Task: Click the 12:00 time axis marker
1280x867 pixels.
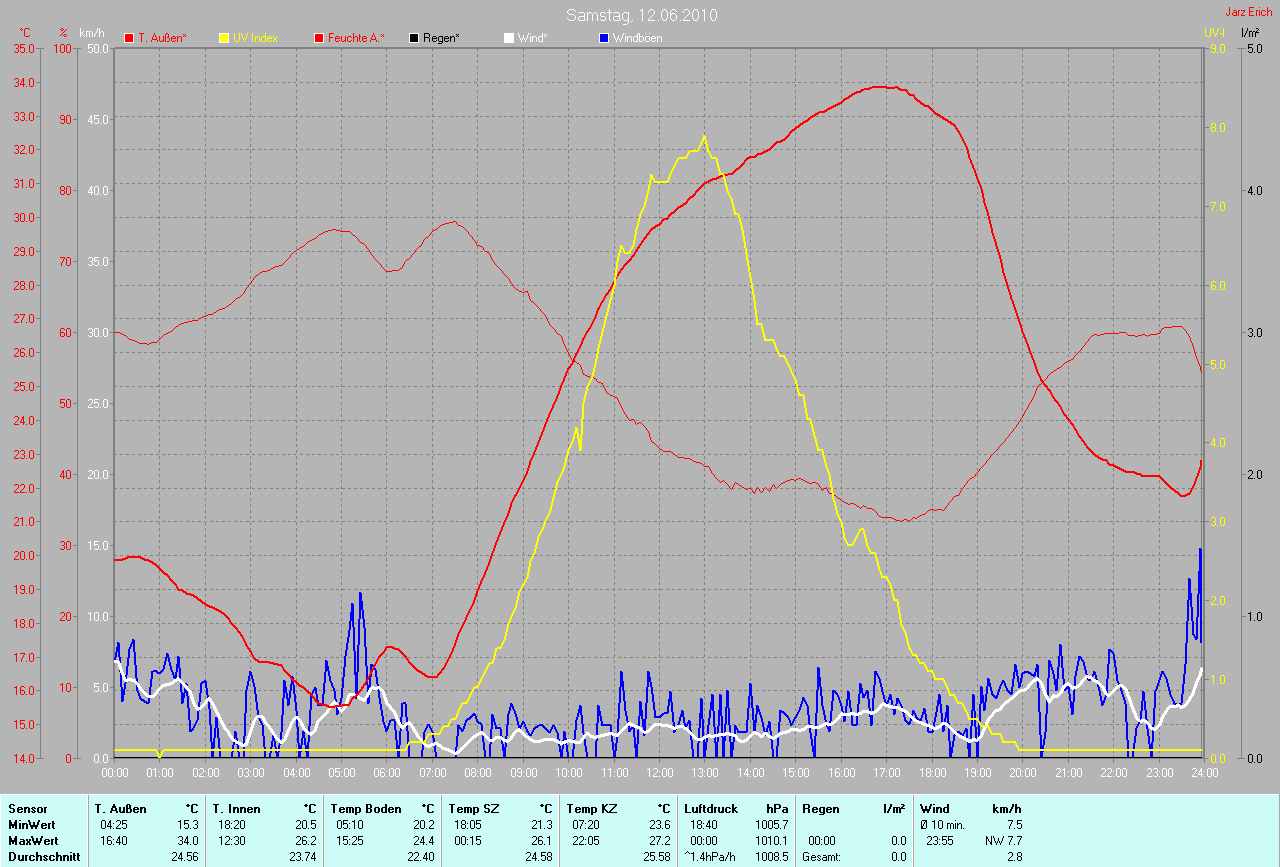Action: [659, 773]
